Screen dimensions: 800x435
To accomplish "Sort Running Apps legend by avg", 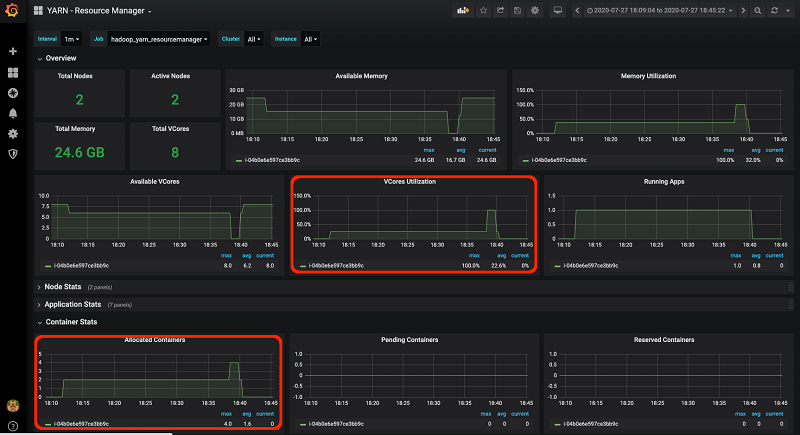I will 756,256.
